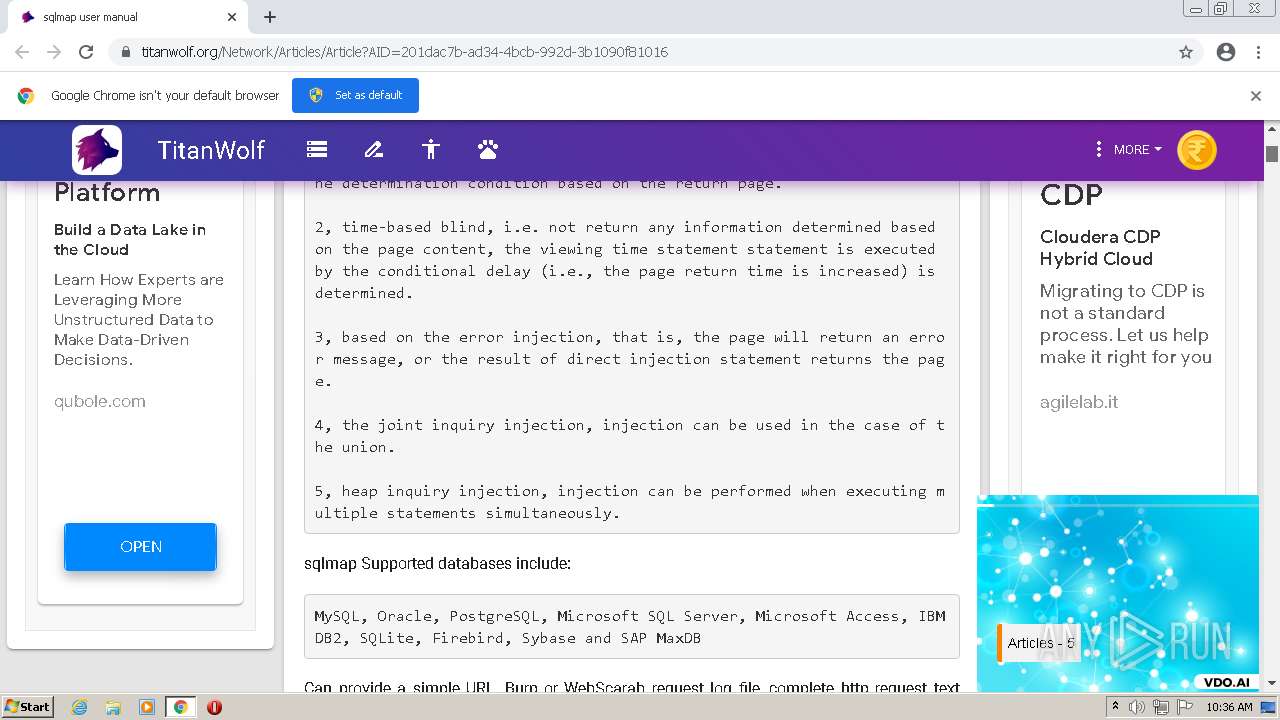1280x720 pixels.
Task: Click the blue OPEN ad button
Action: 140,547
